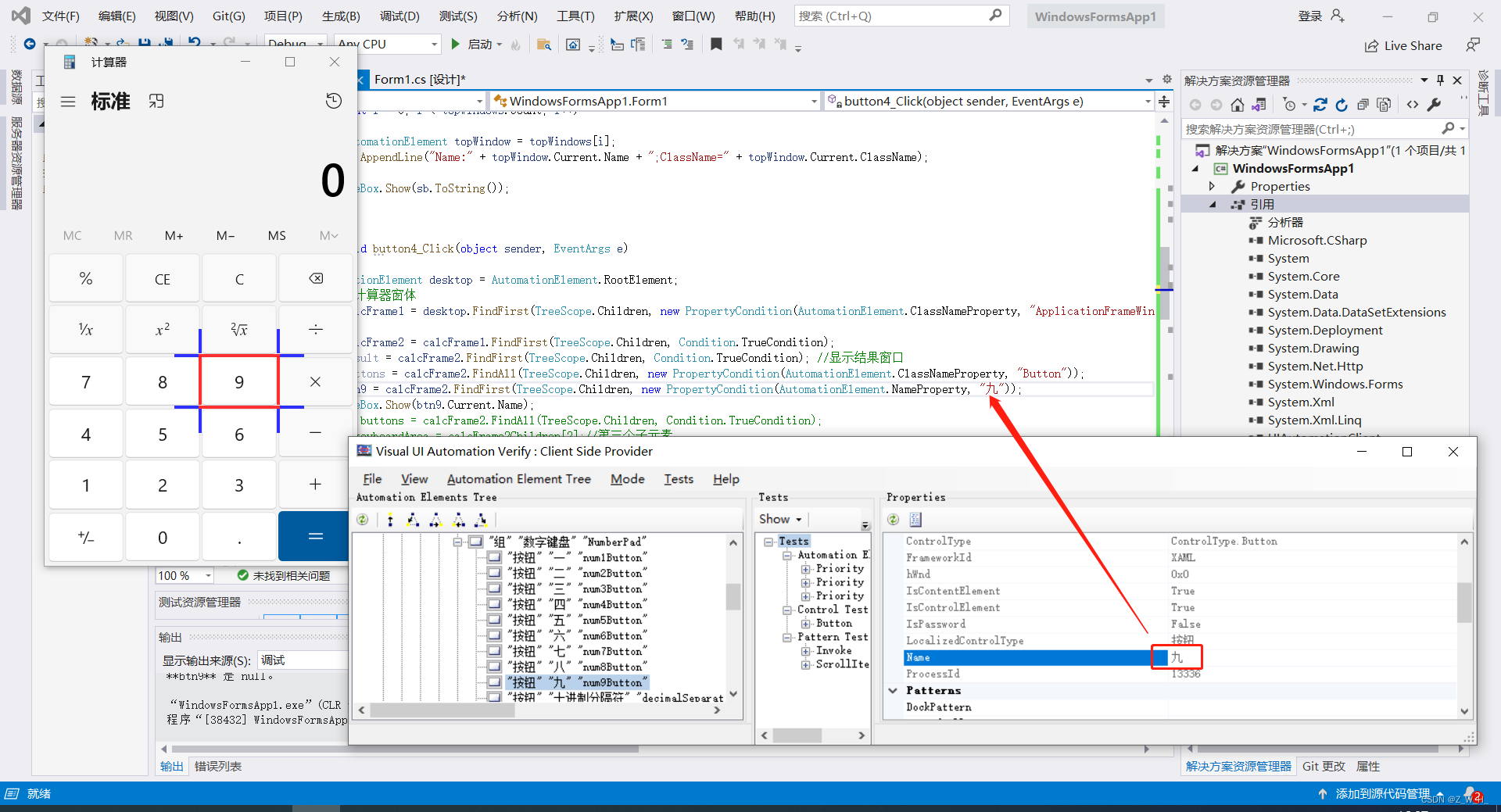Click the Solution Explorer collapse all icon
This screenshot has width=1501, height=812.
tap(1363, 105)
